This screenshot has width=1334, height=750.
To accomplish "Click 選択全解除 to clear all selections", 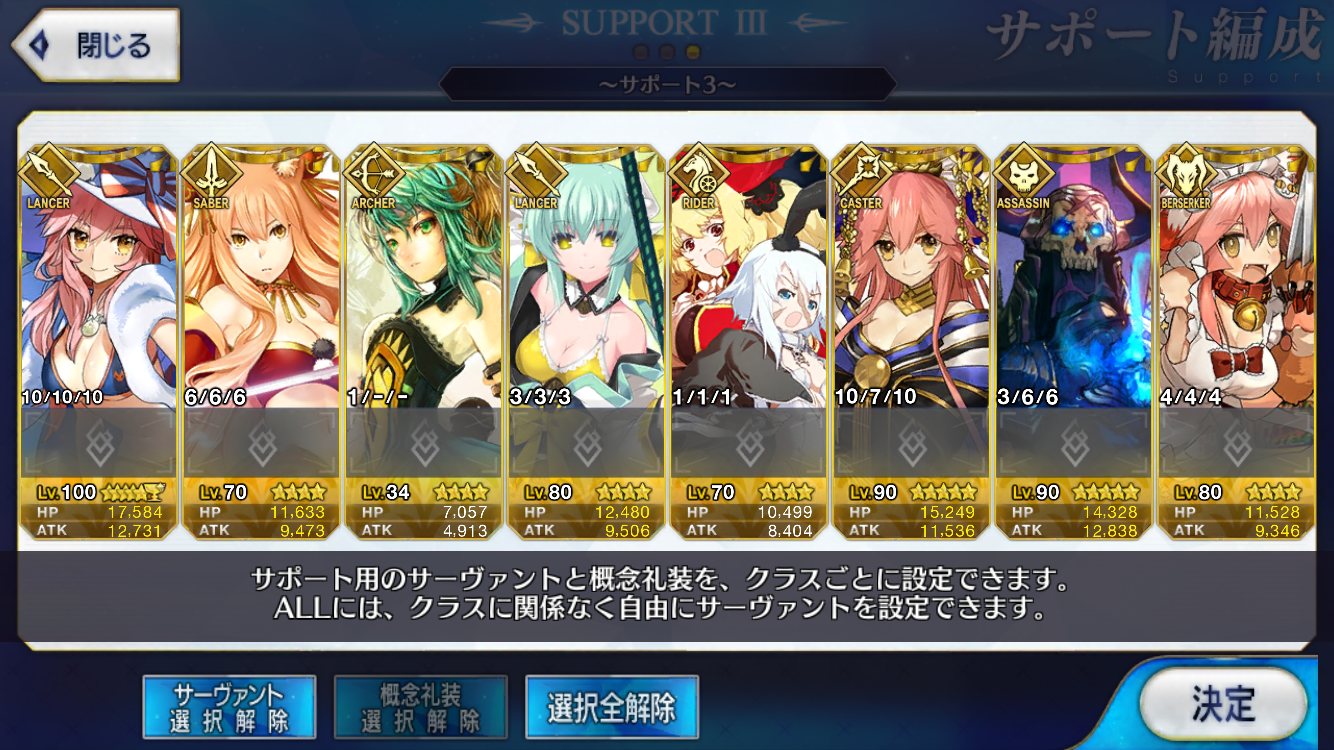I will point(611,707).
